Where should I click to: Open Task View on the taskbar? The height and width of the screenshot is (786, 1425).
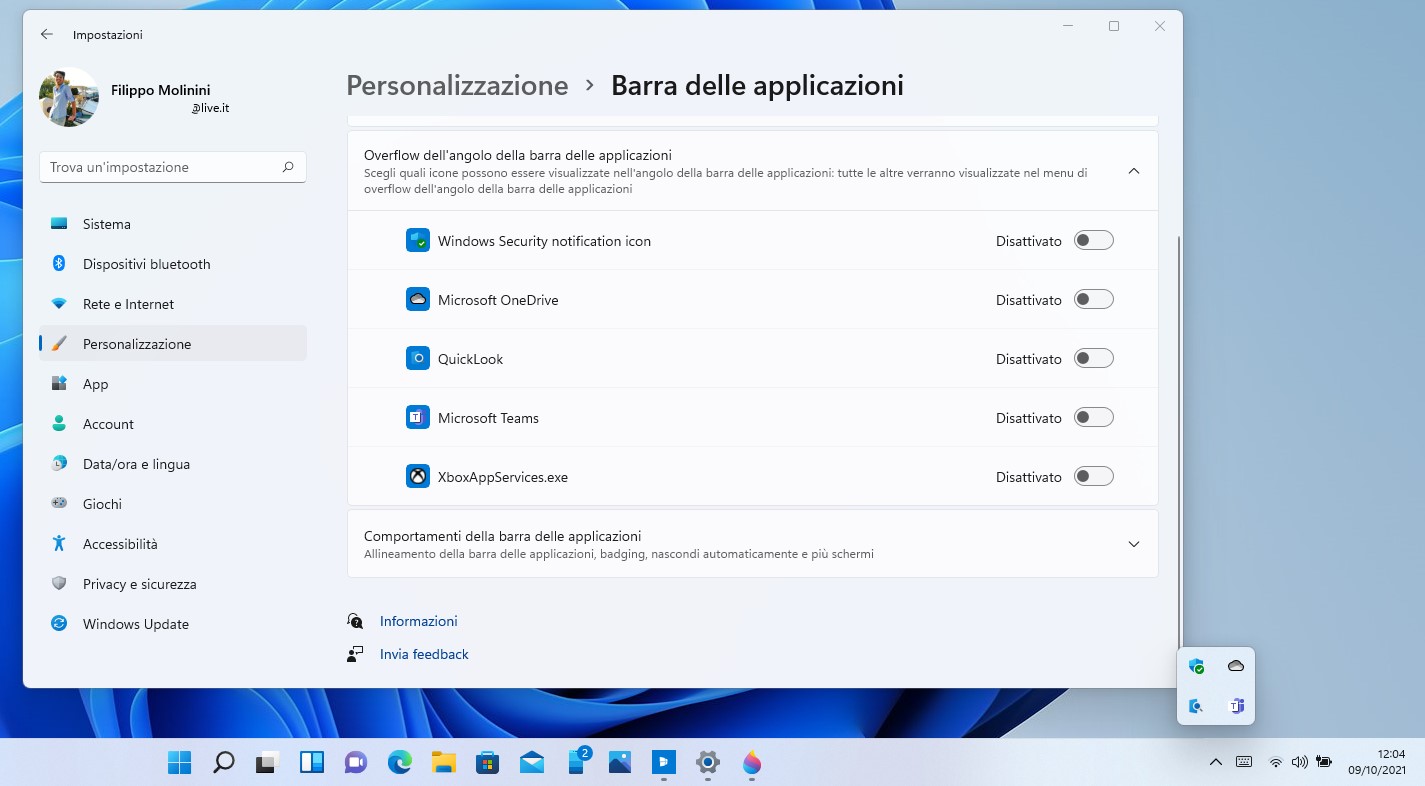point(267,763)
